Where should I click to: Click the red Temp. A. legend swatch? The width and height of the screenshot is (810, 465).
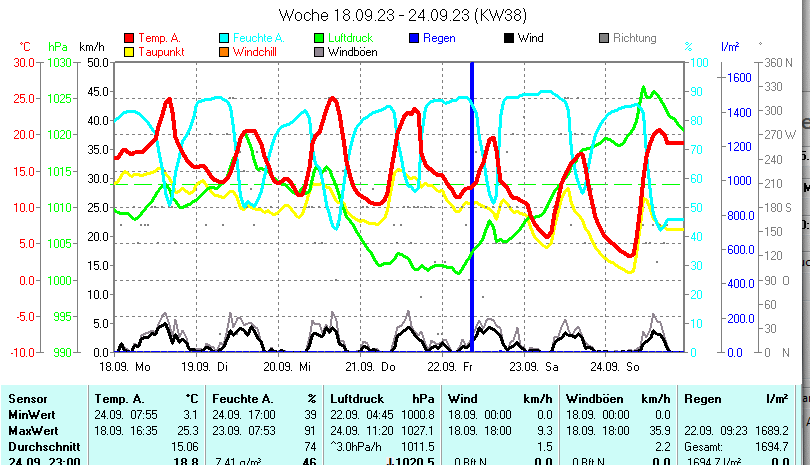131,39
